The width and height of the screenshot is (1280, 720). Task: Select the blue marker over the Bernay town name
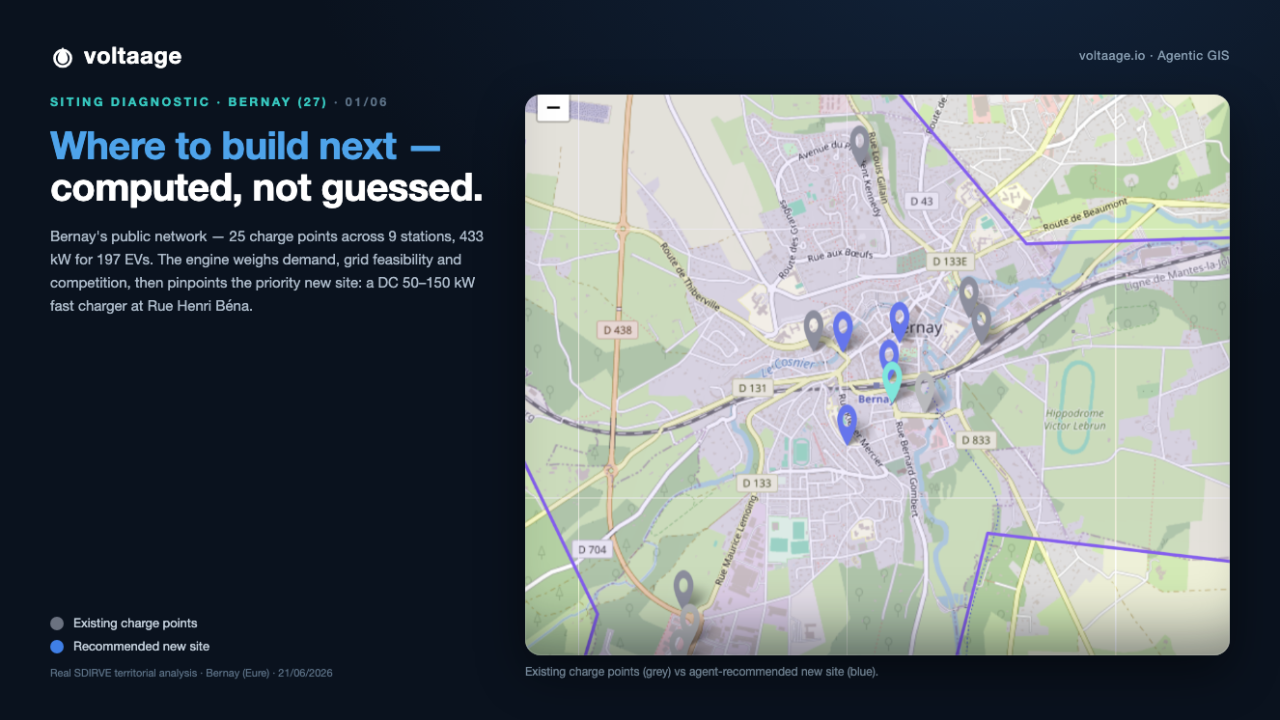point(900,321)
